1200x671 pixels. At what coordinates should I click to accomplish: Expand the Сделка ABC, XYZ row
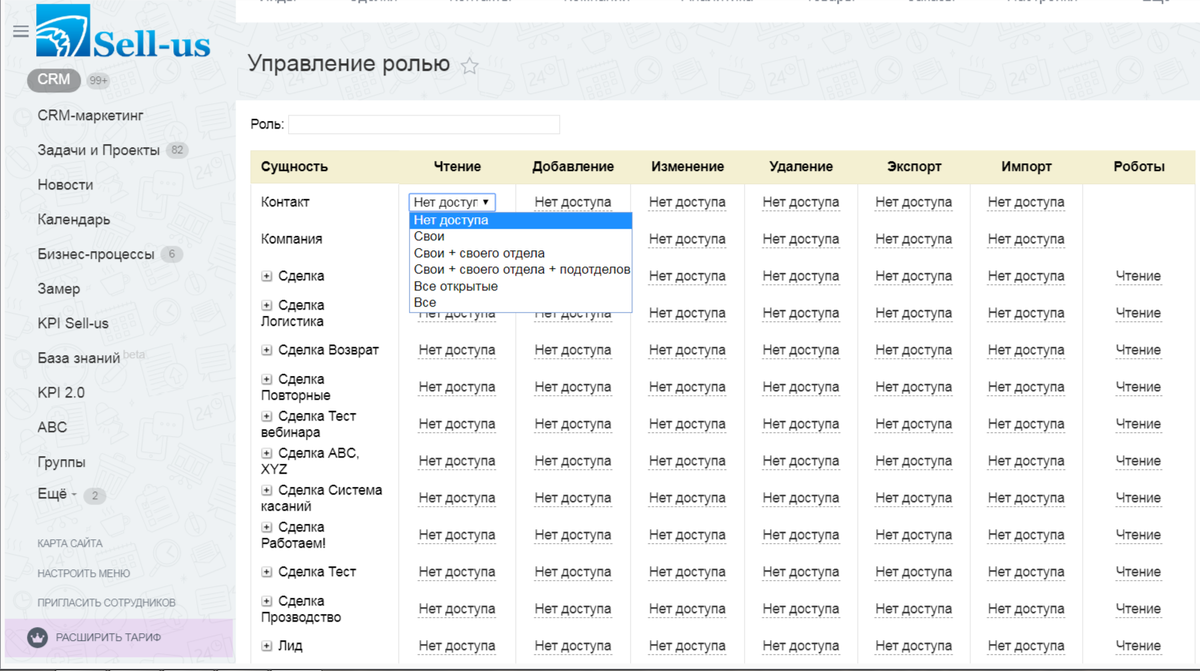[267, 453]
